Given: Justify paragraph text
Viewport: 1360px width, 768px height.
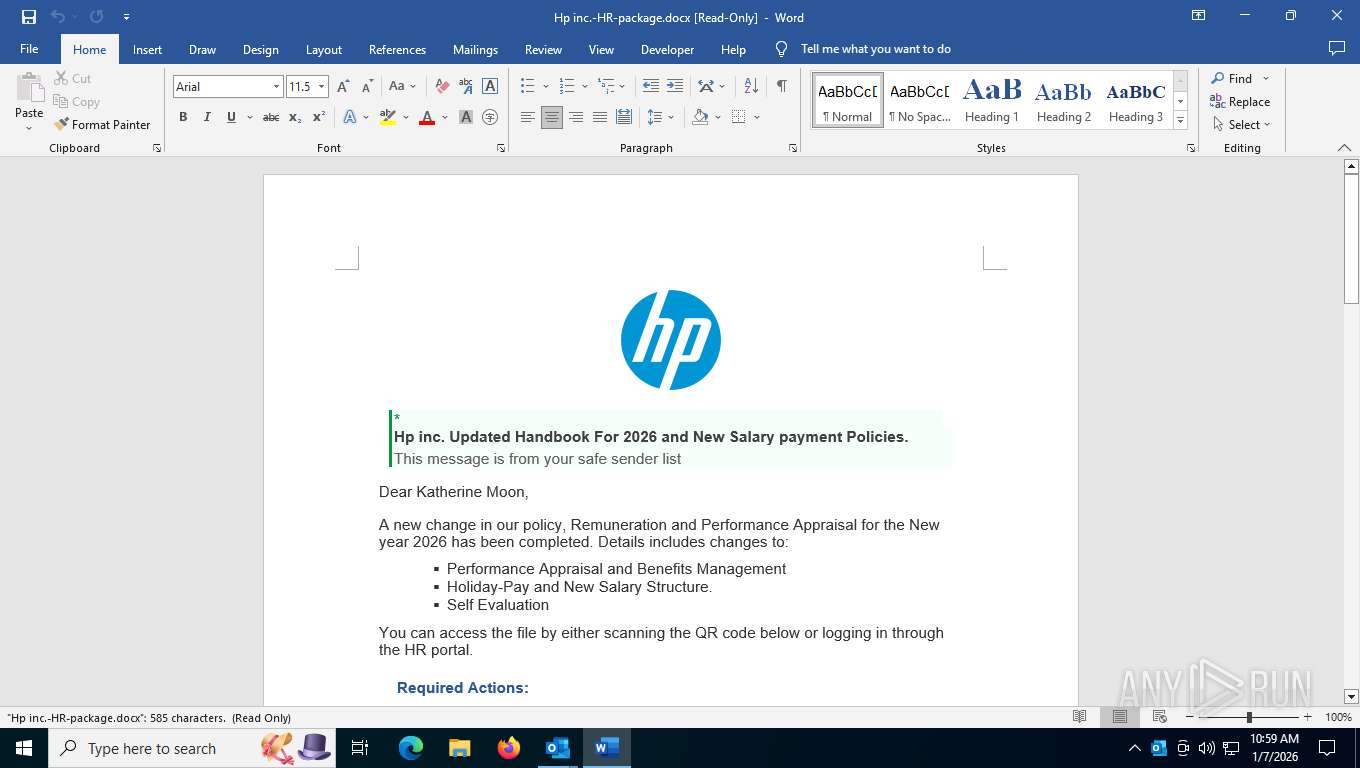Looking at the screenshot, I should [x=600, y=117].
